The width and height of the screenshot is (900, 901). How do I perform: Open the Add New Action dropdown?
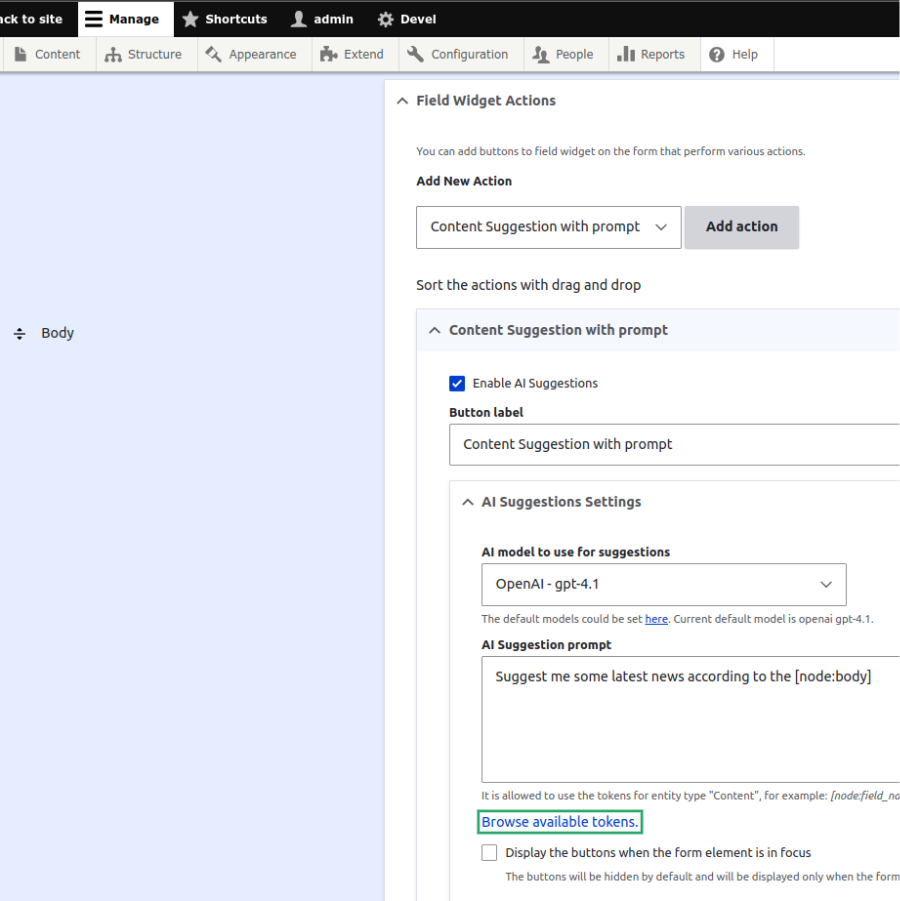pos(548,227)
